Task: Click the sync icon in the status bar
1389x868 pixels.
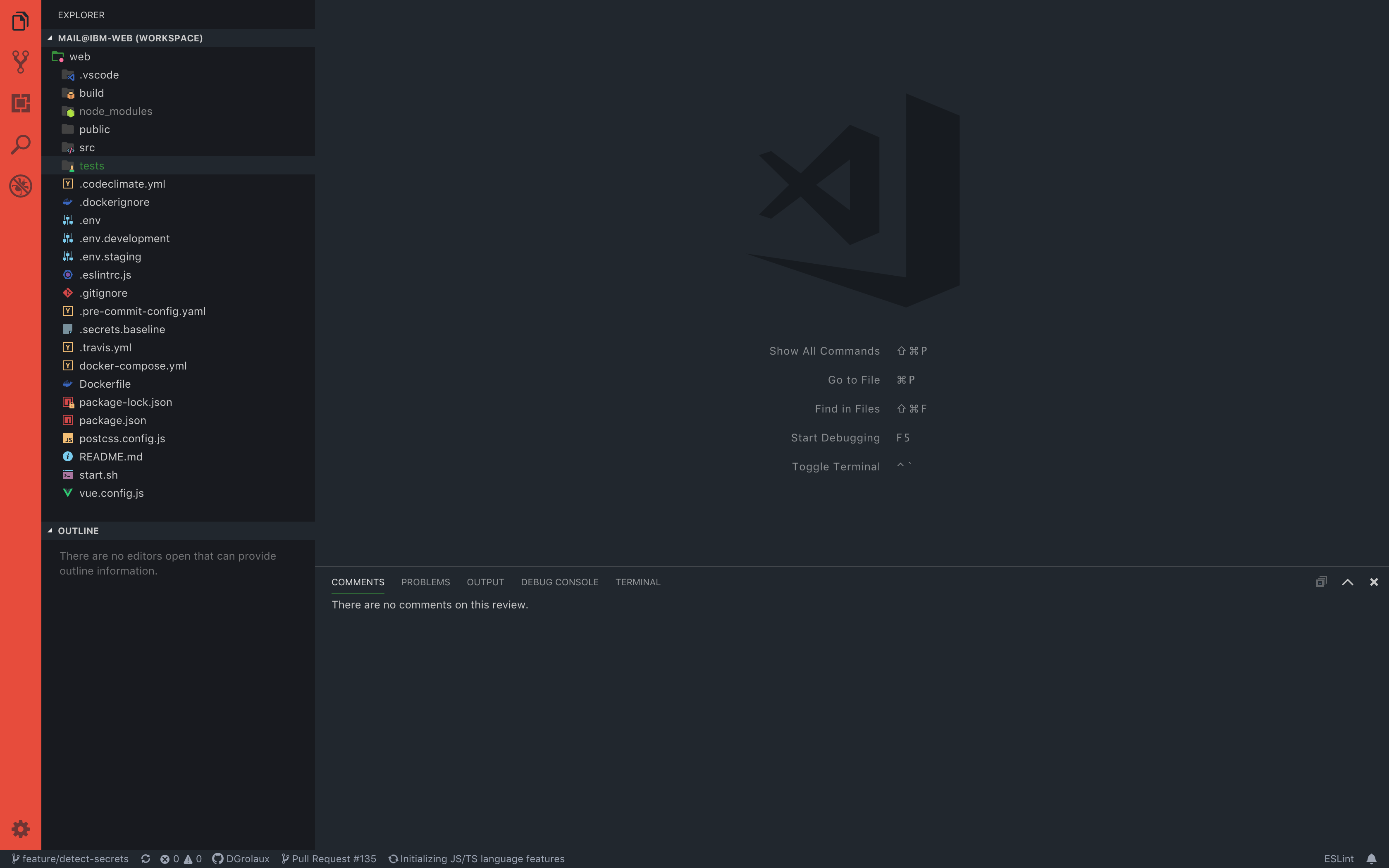Action: click(146, 858)
